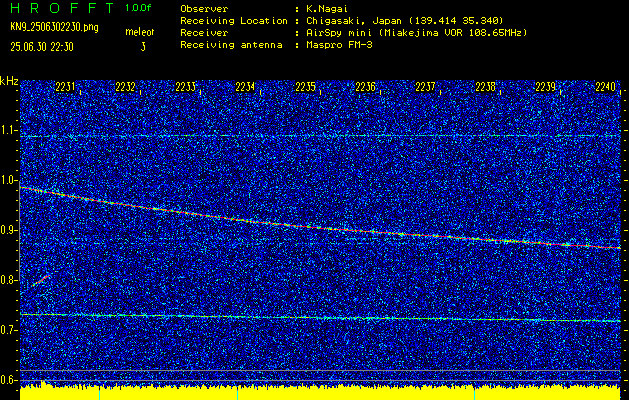
Task: Select the file name KN9_2506302230.png
Action: [x=54, y=27]
